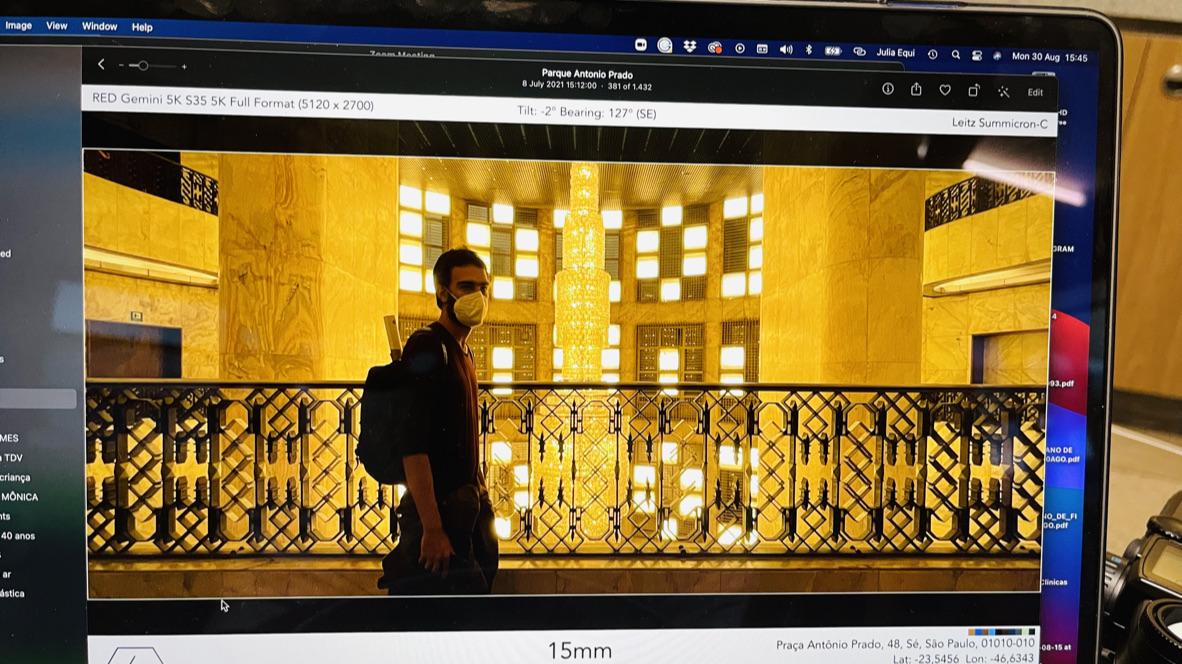Auto-enhance photo with the magic wand
This screenshot has height=664, width=1182.
click(x=1003, y=92)
